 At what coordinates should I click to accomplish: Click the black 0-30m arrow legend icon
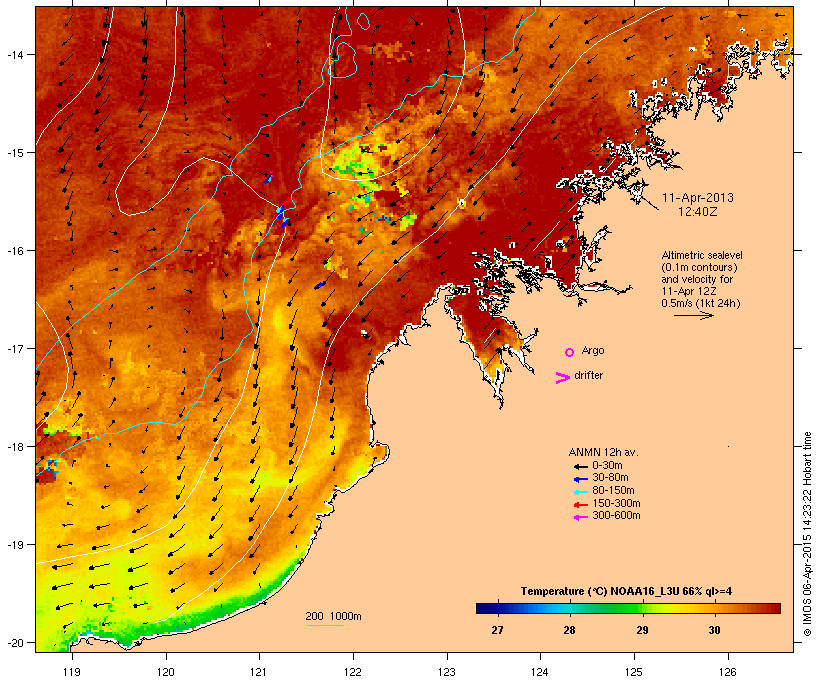(580, 466)
